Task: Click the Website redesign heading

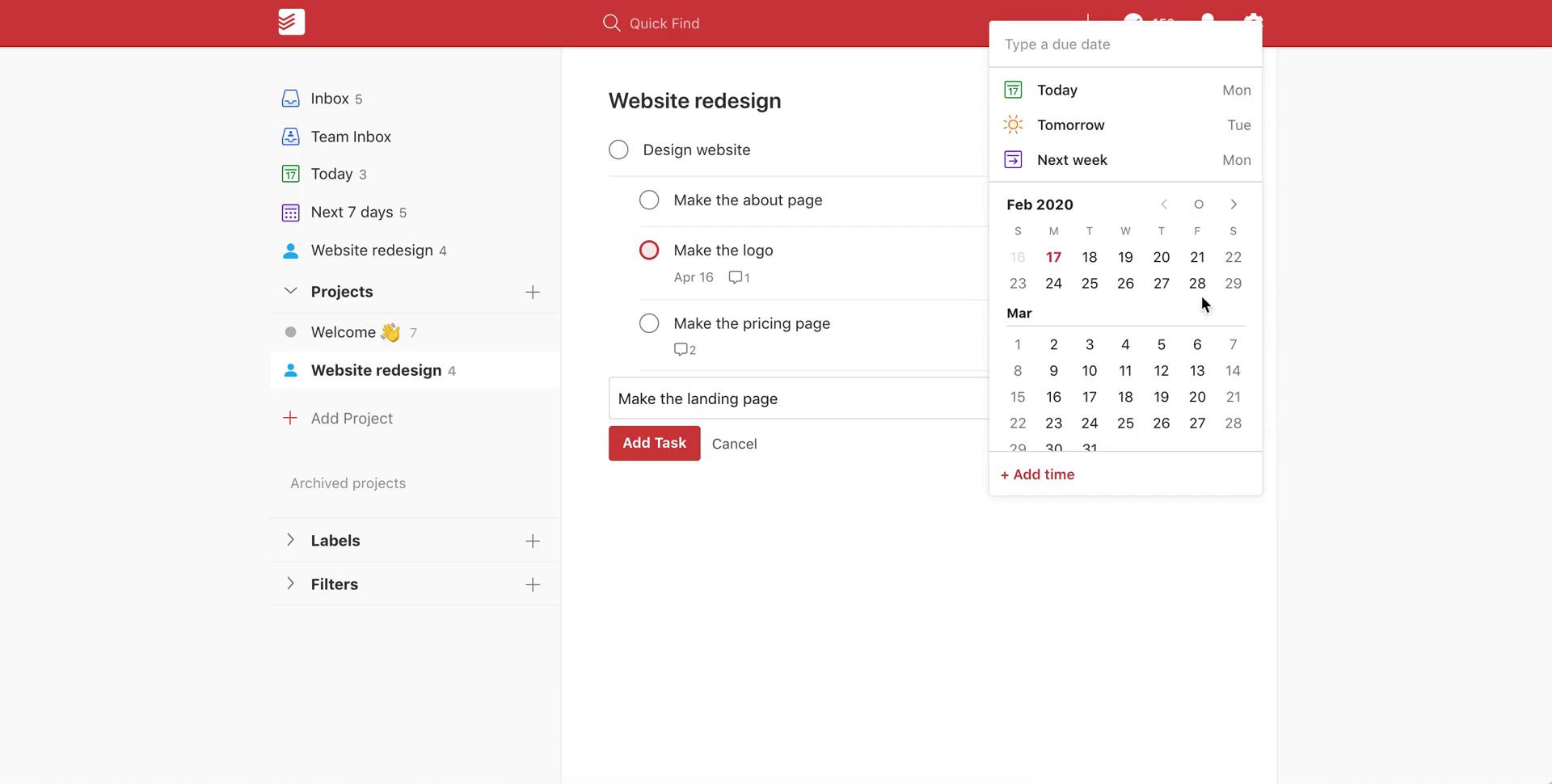Action: point(694,101)
